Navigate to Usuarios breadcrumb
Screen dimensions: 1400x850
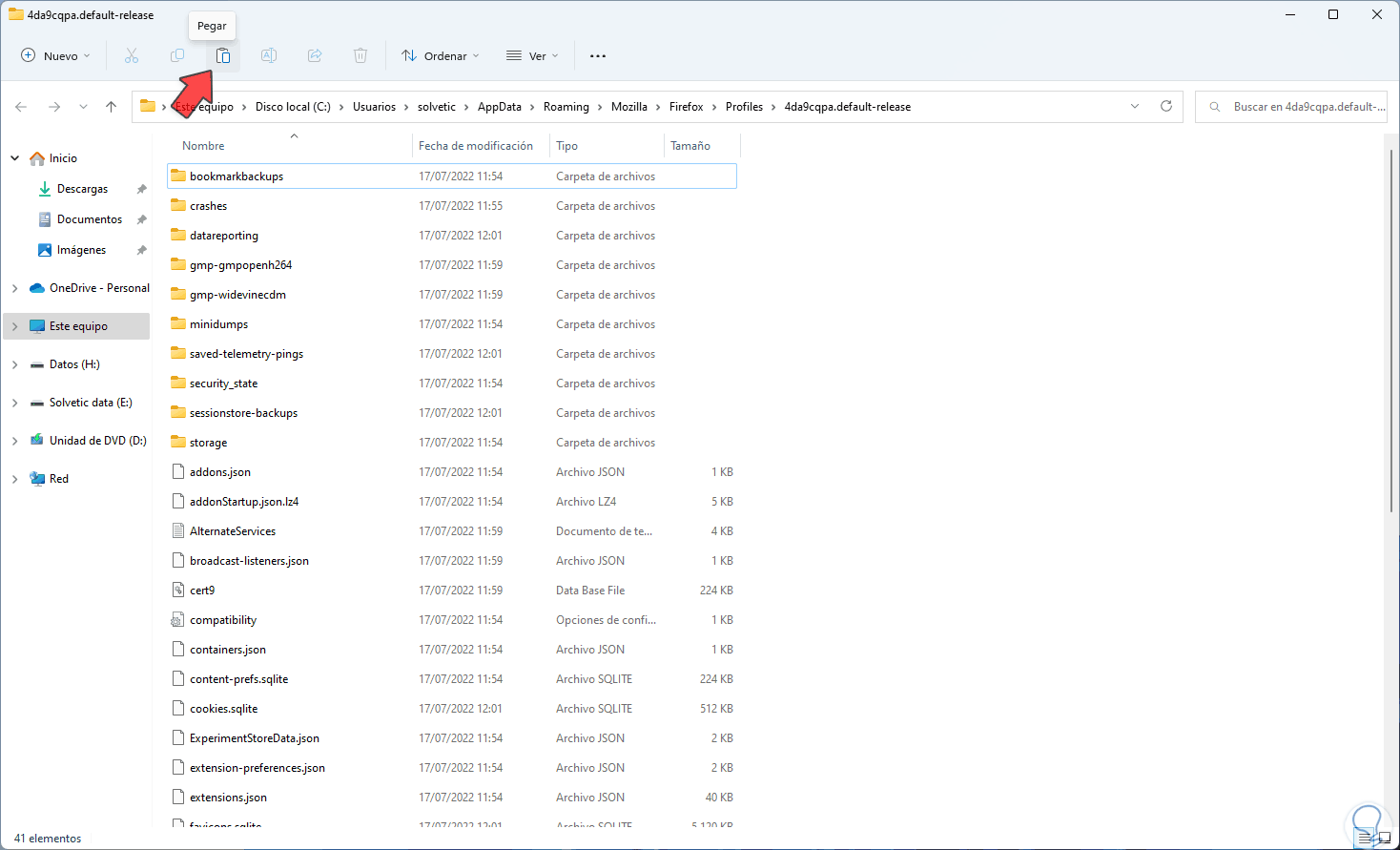pyautogui.click(x=374, y=107)
